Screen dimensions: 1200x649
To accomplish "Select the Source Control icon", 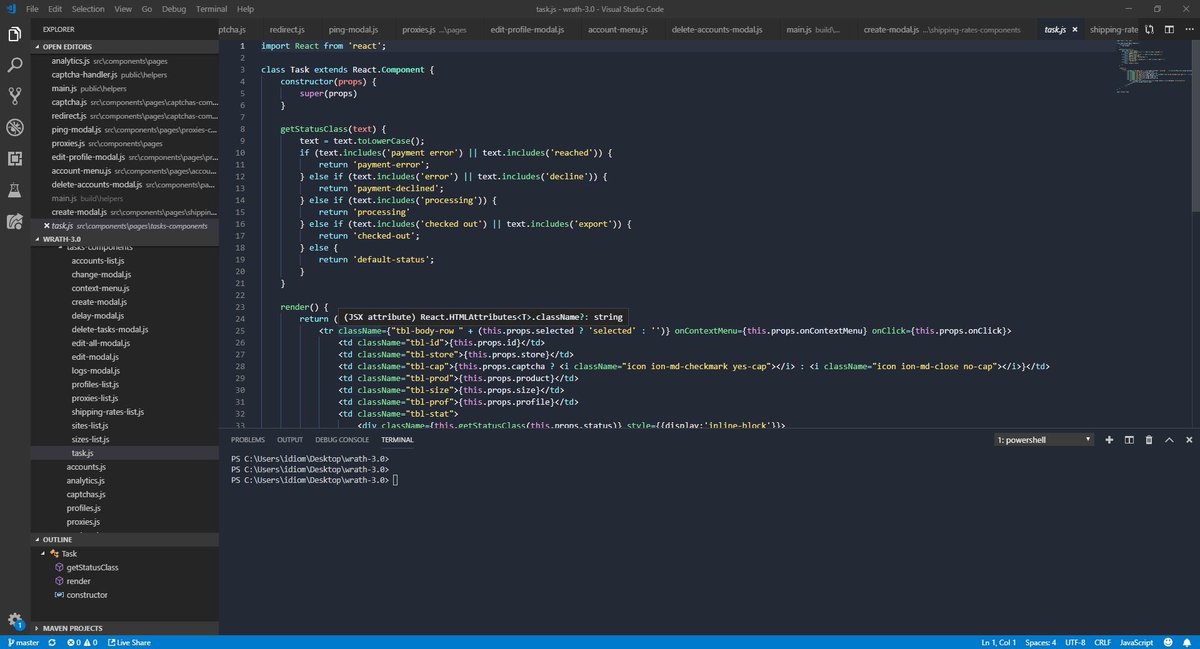I will pos(14,95).
